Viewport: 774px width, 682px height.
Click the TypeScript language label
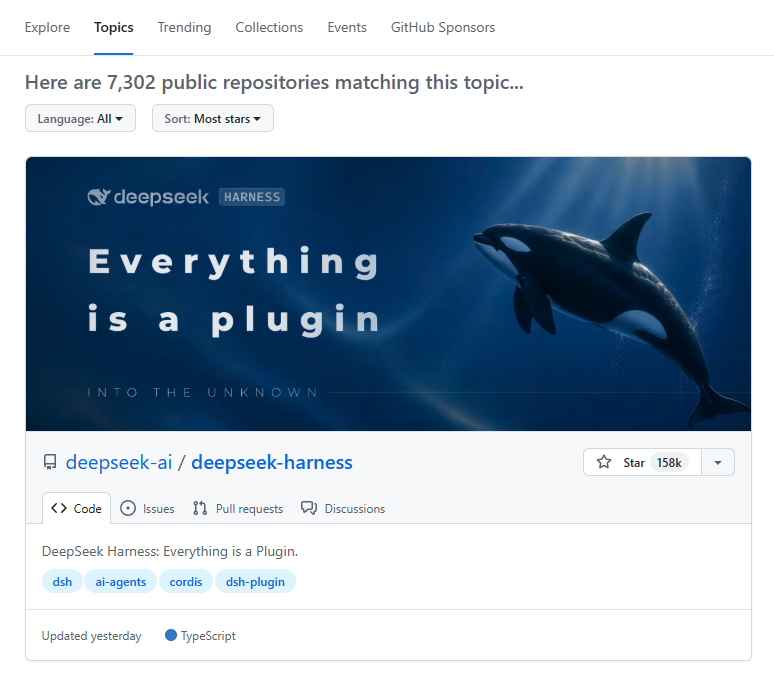[x=208, y=636]
